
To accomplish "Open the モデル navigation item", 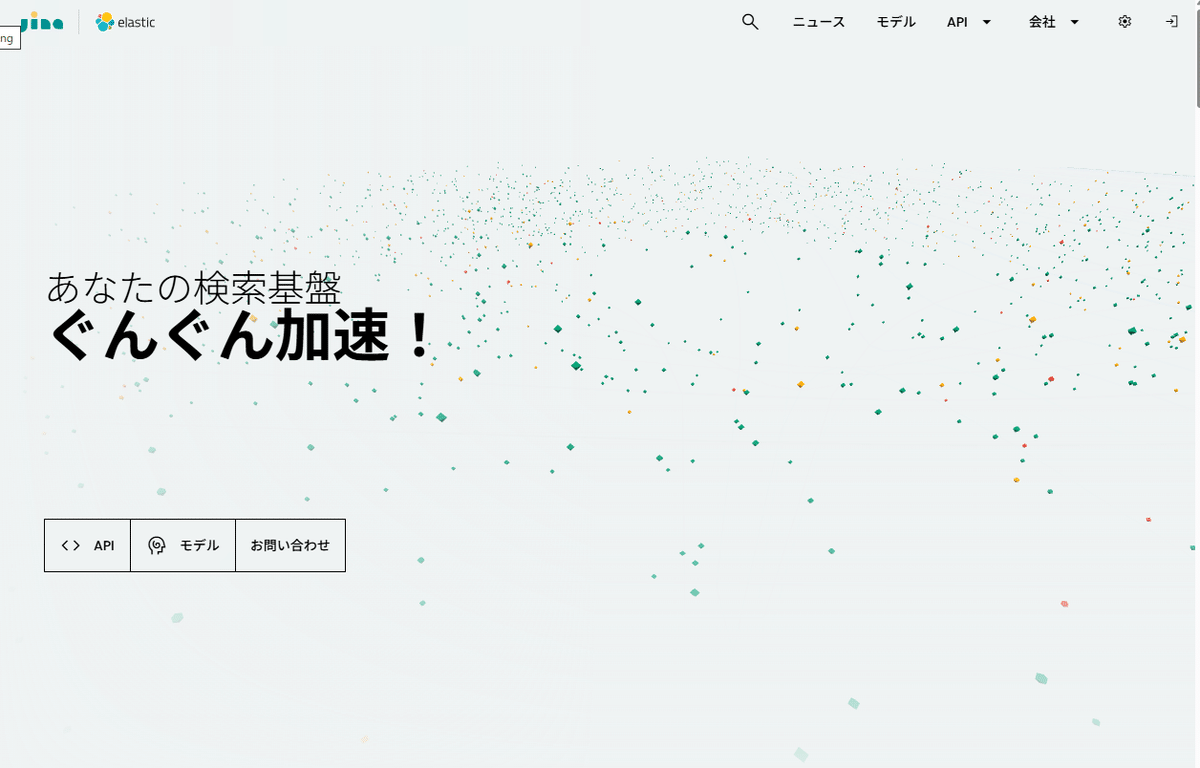I will 896,22.
